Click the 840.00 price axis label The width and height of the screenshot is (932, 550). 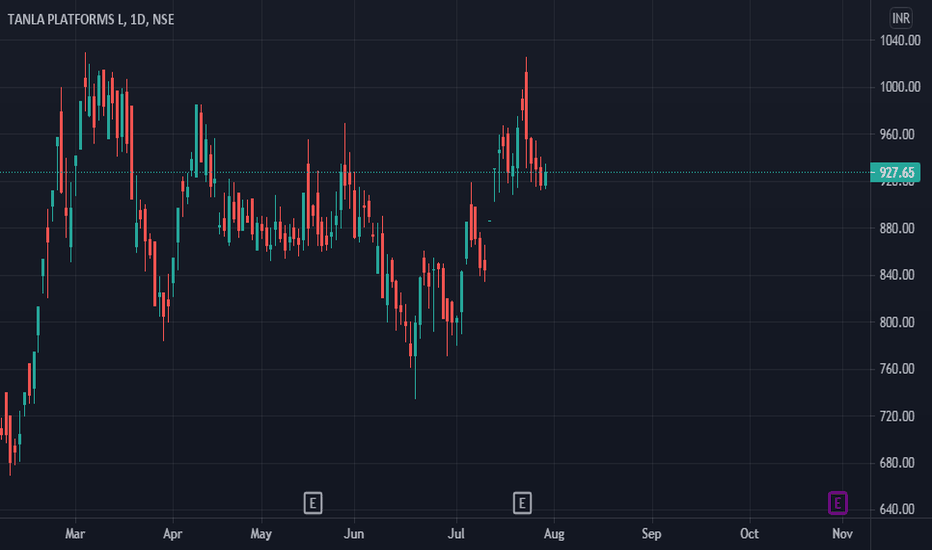tap(897, 275)
